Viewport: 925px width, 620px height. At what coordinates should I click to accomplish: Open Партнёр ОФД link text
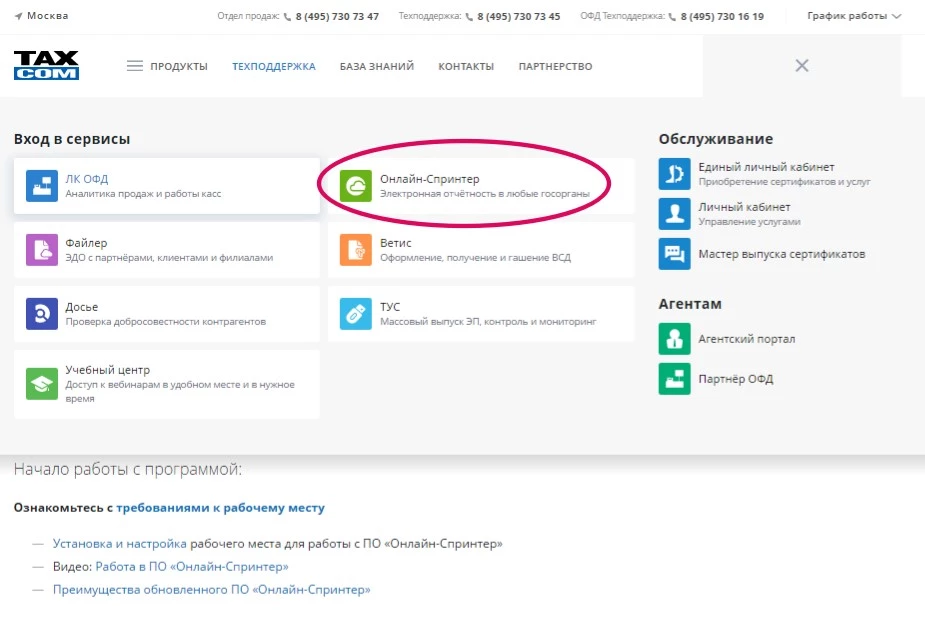pos(736,379)
